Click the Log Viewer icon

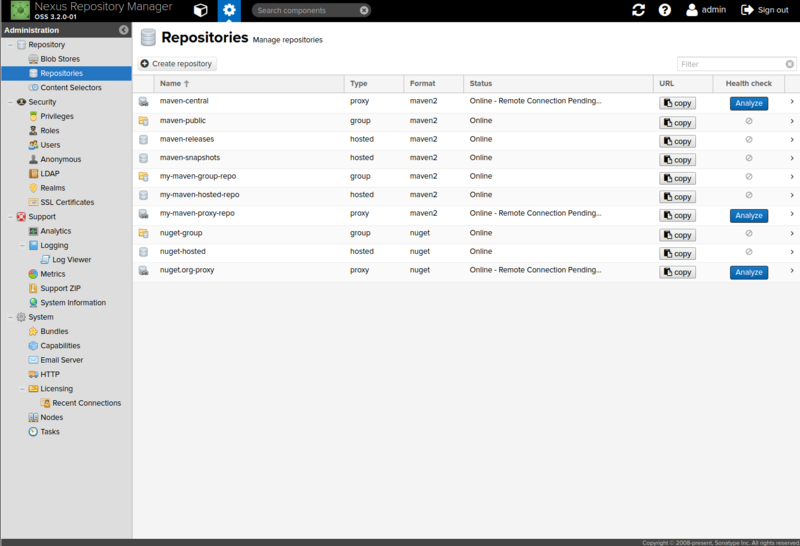[x=45, y=260]
